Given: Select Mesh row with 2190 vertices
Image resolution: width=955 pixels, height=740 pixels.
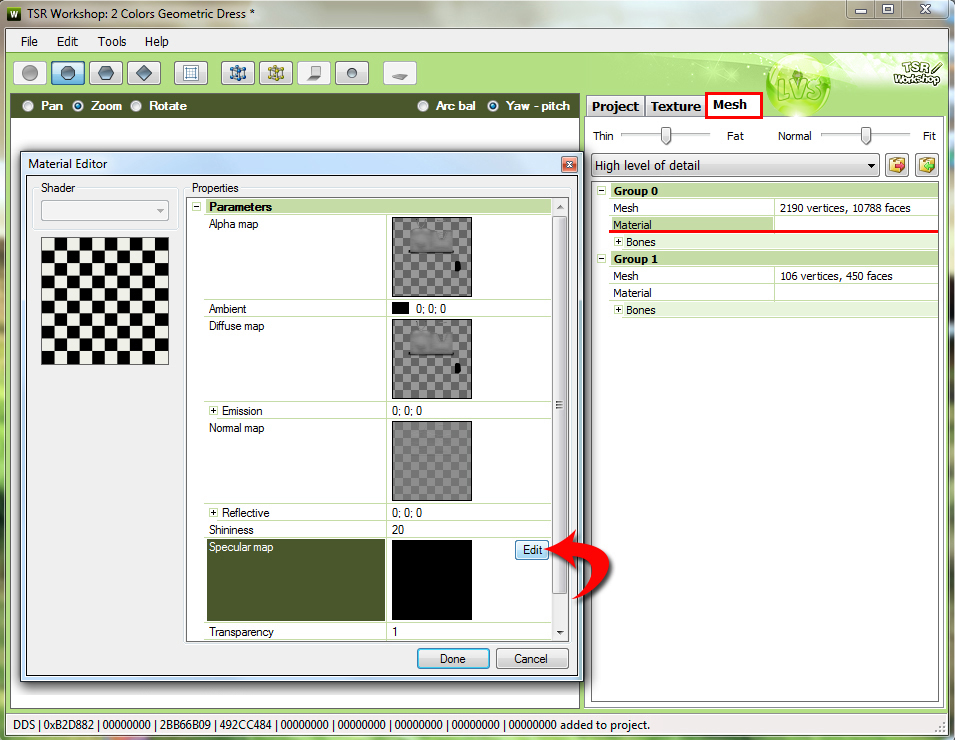Looking at the screenshot, I should [x=774, y=208].
